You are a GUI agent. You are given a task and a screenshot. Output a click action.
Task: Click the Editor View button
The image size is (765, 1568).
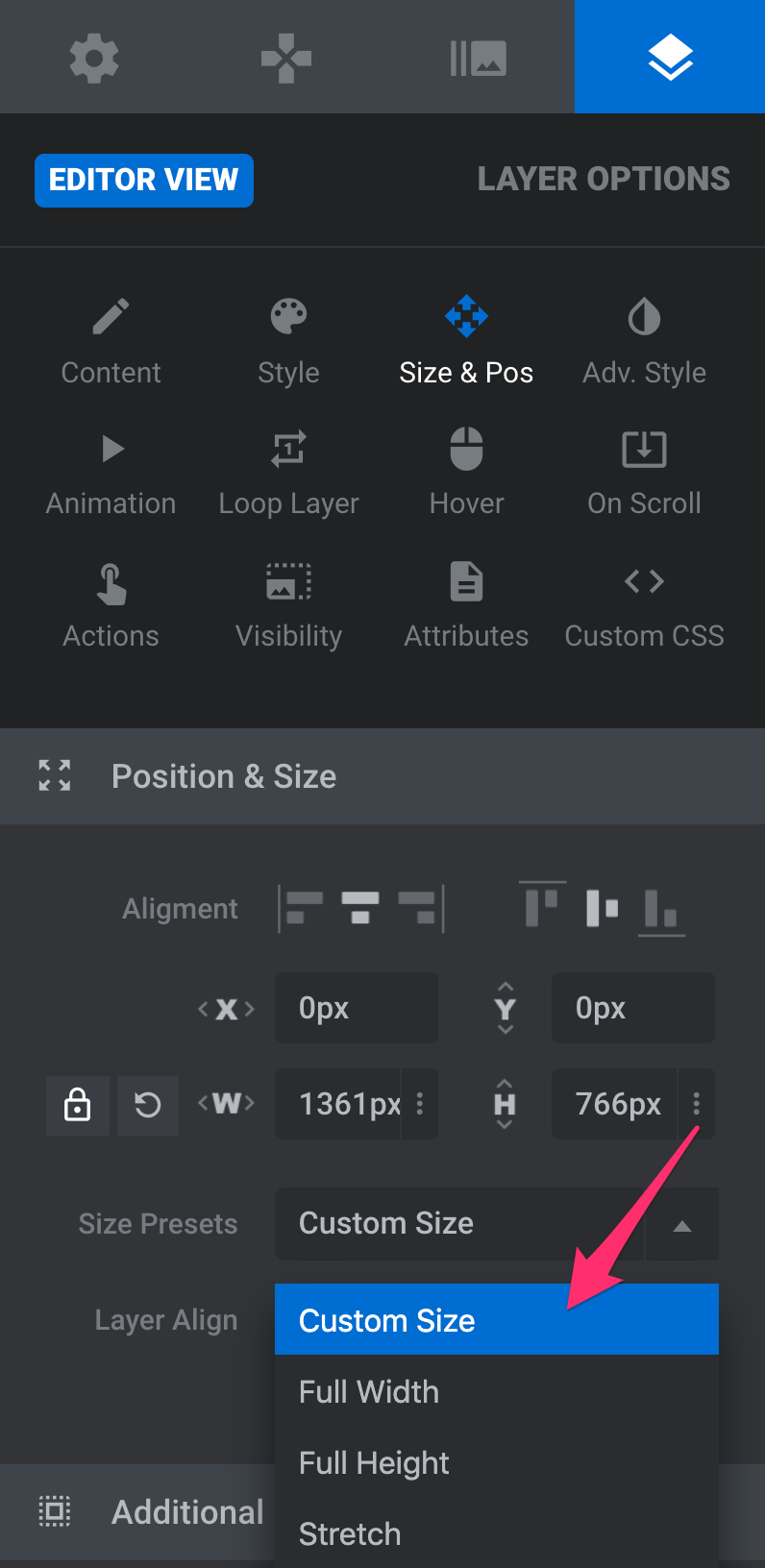click(144, 180)
